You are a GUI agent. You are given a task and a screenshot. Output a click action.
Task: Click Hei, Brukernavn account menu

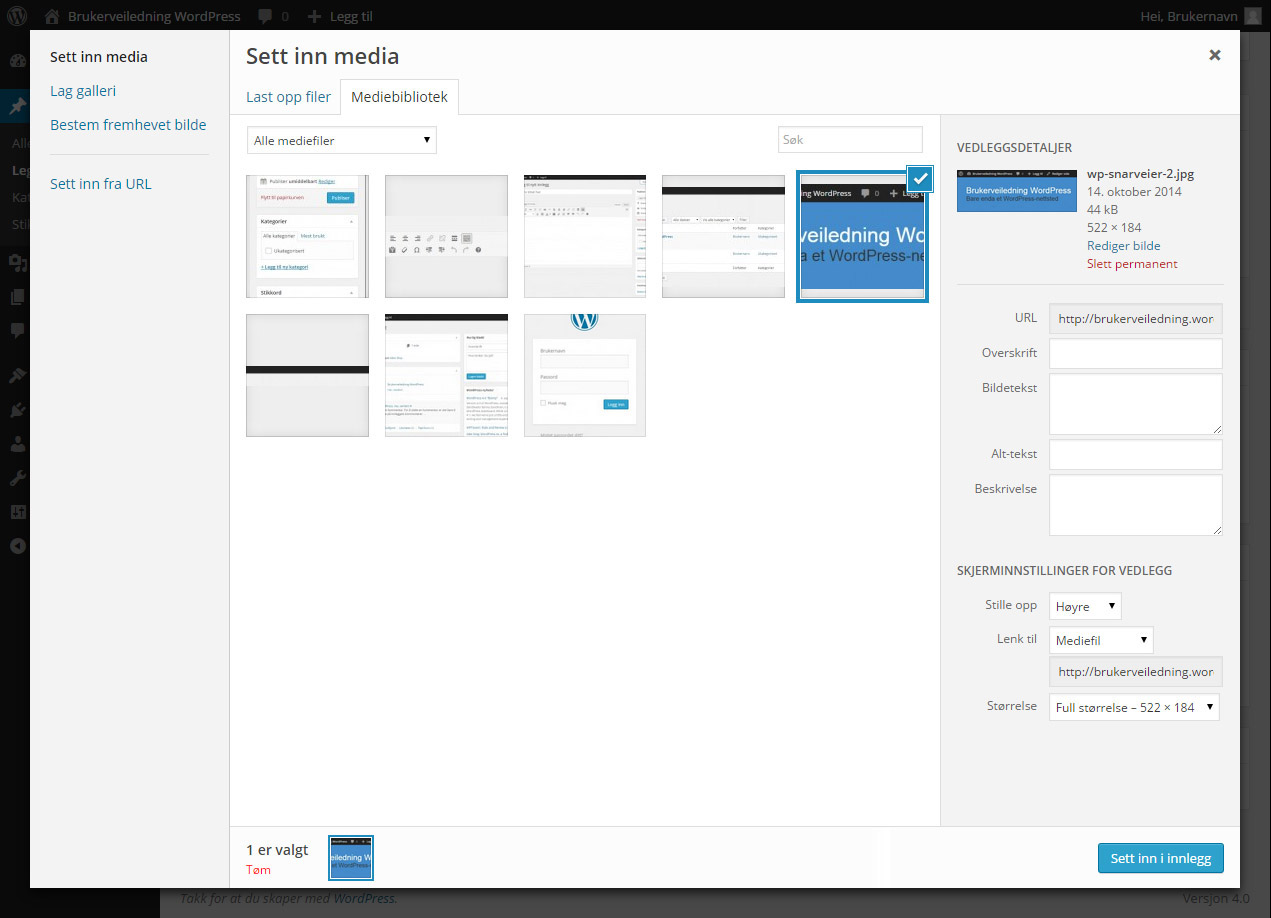pos(1189,16)
